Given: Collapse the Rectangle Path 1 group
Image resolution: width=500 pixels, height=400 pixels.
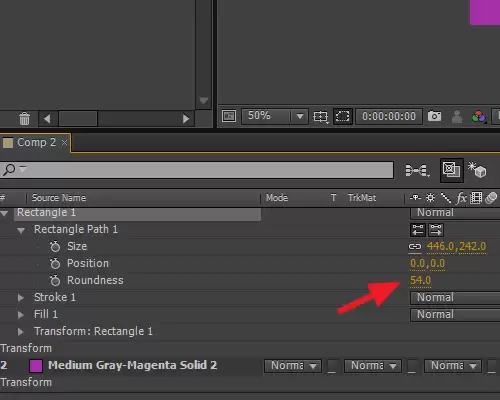Looking at the screenshot, I should pos(21,230).
